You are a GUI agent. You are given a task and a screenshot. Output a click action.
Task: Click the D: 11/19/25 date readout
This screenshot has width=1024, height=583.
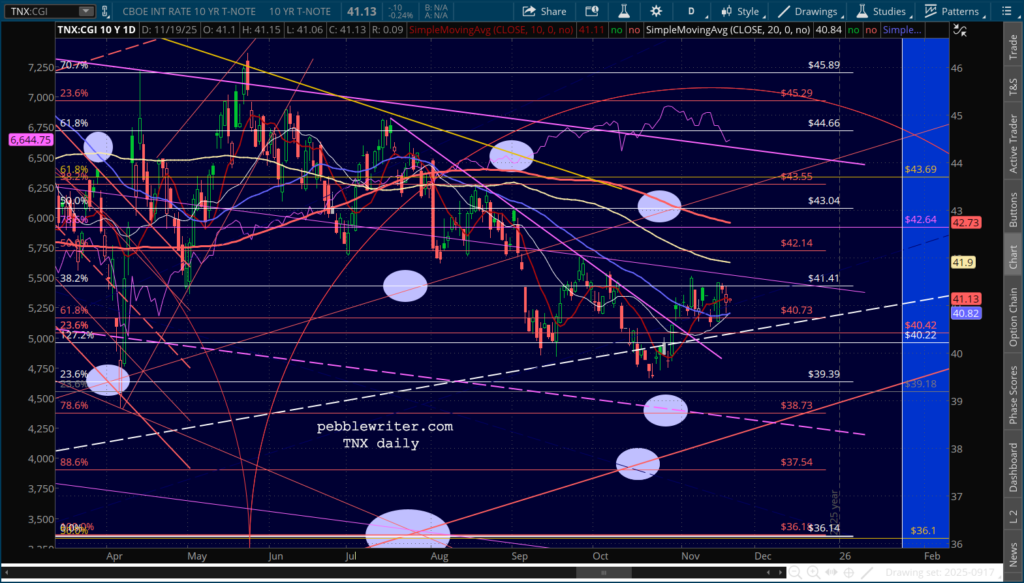tap(168, 30)
